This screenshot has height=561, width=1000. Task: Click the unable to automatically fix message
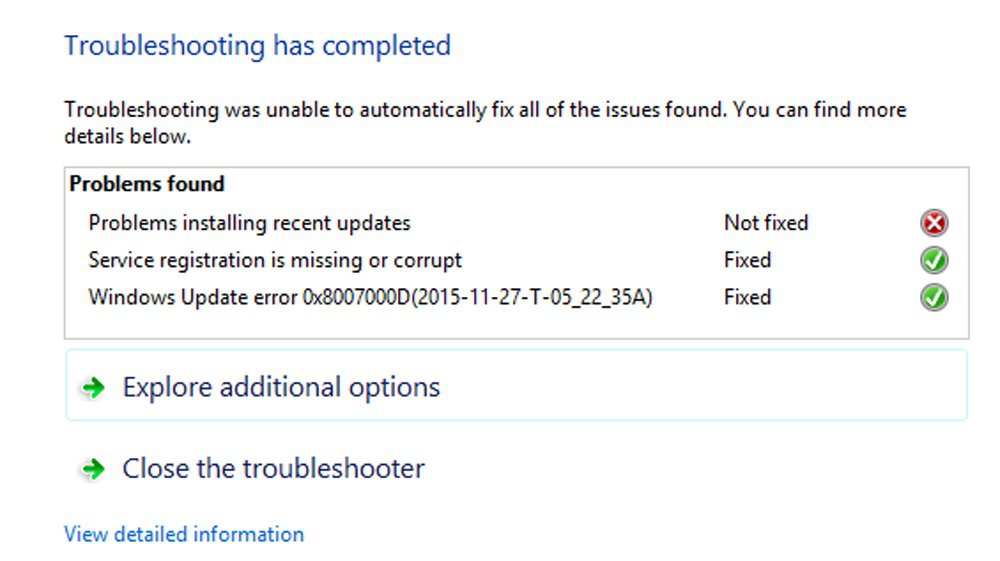[485, 110]
